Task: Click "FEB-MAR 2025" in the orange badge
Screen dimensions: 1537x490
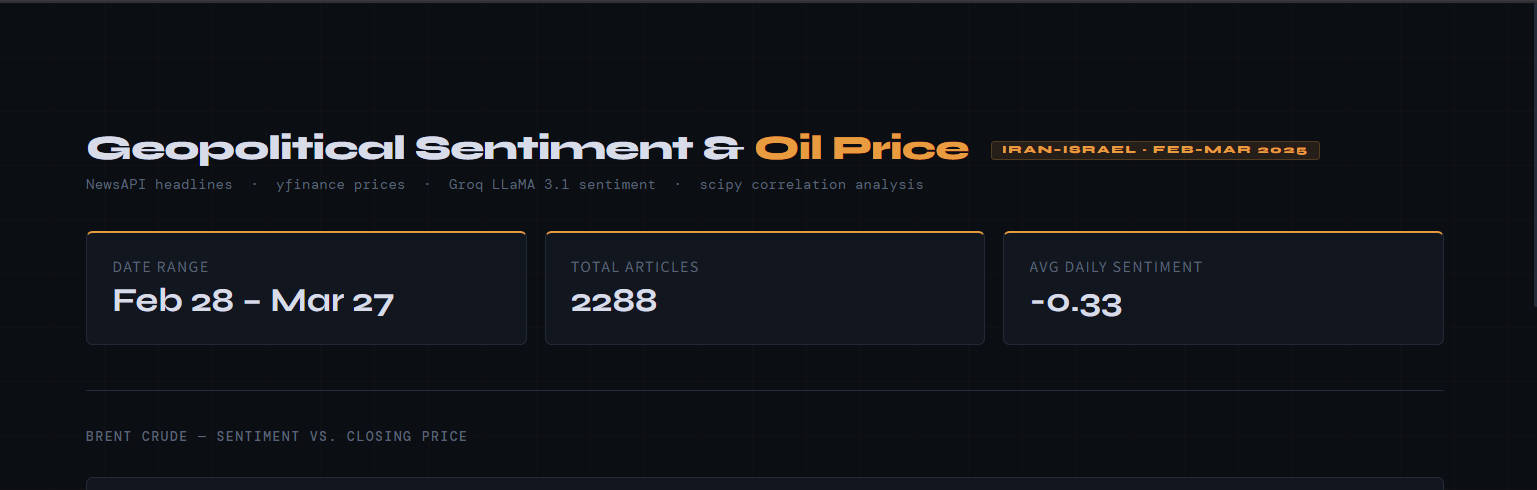Action: 1229,150
